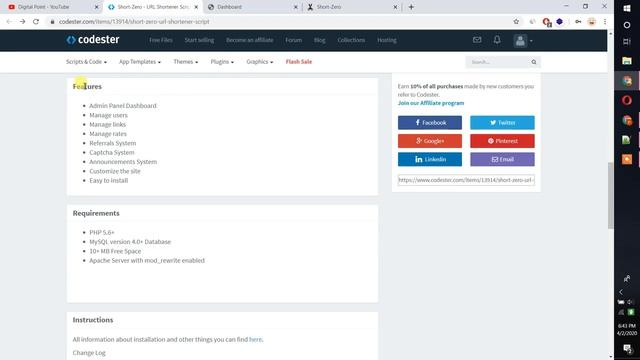Click the key icon in toolbar
Screen dimensions: 640x360
[x=578, y=22]
